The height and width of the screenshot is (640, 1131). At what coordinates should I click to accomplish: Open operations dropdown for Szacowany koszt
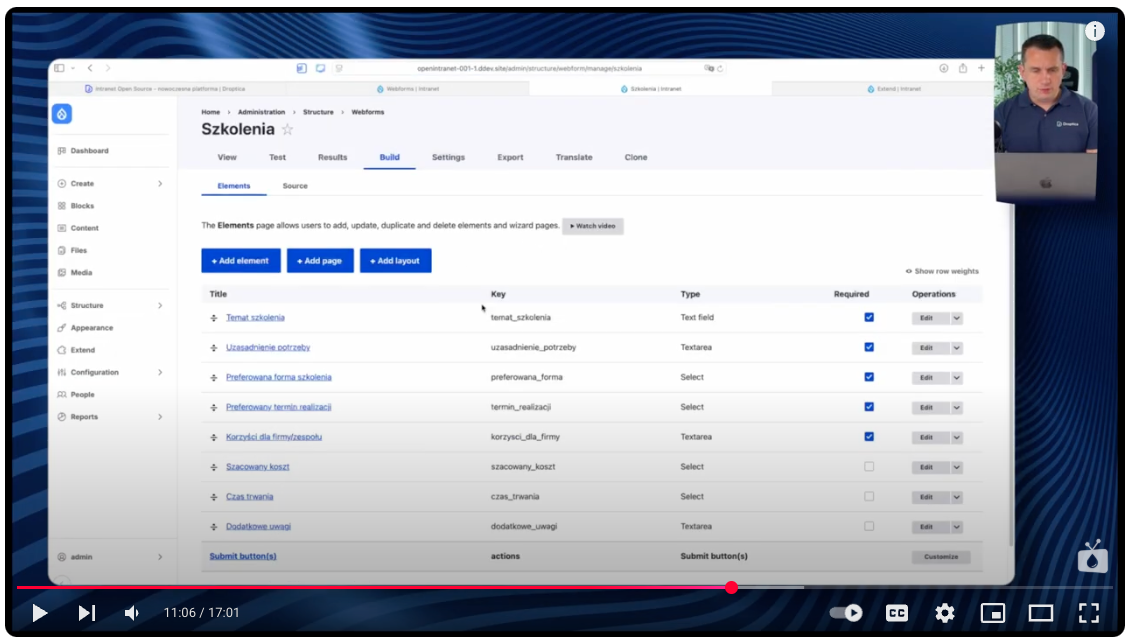pos(956,468)
